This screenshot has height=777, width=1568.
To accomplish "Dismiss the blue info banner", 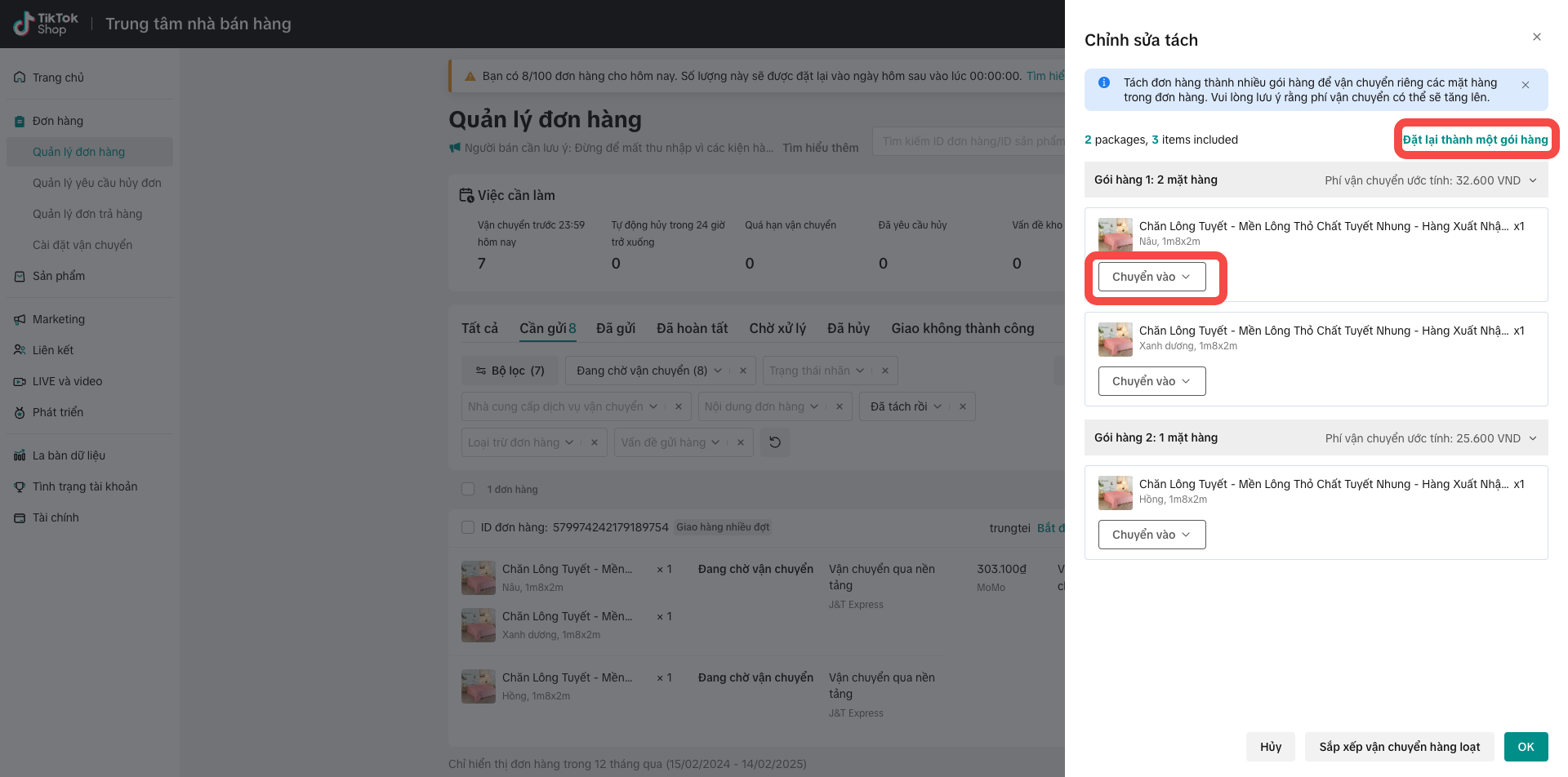I will point(1525,85).
